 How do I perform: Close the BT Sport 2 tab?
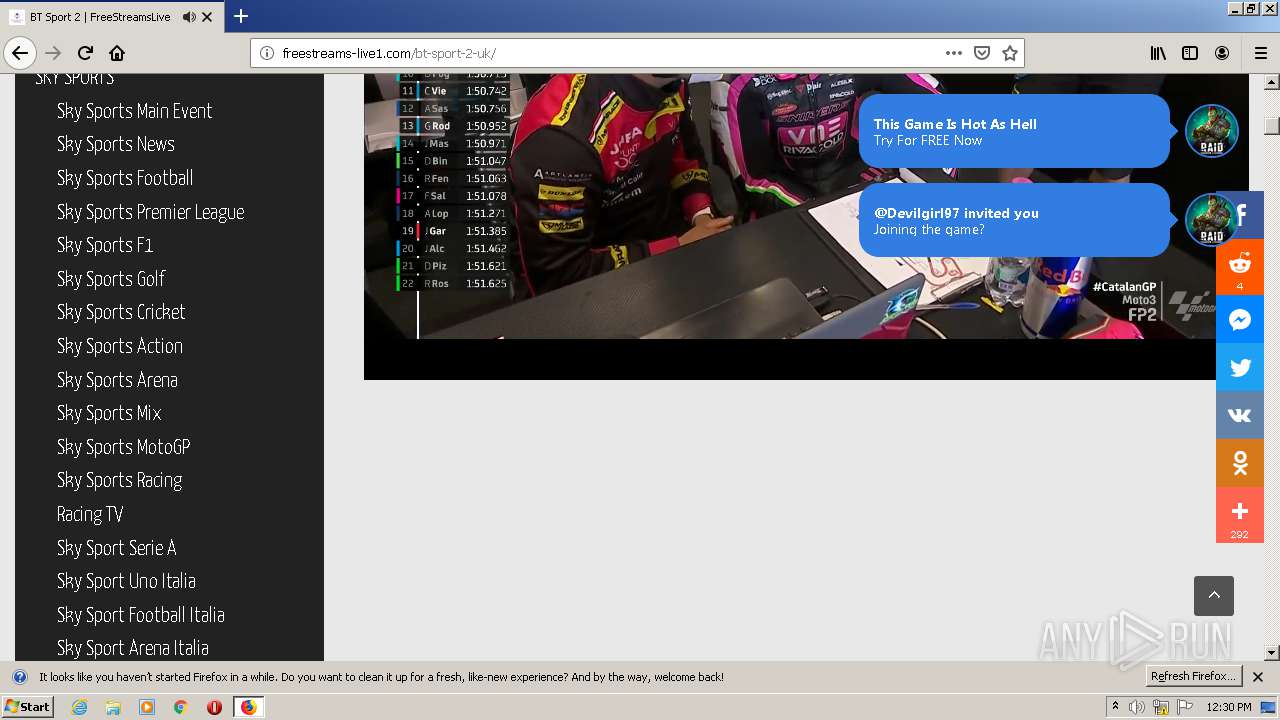click(x=207, y=17)
